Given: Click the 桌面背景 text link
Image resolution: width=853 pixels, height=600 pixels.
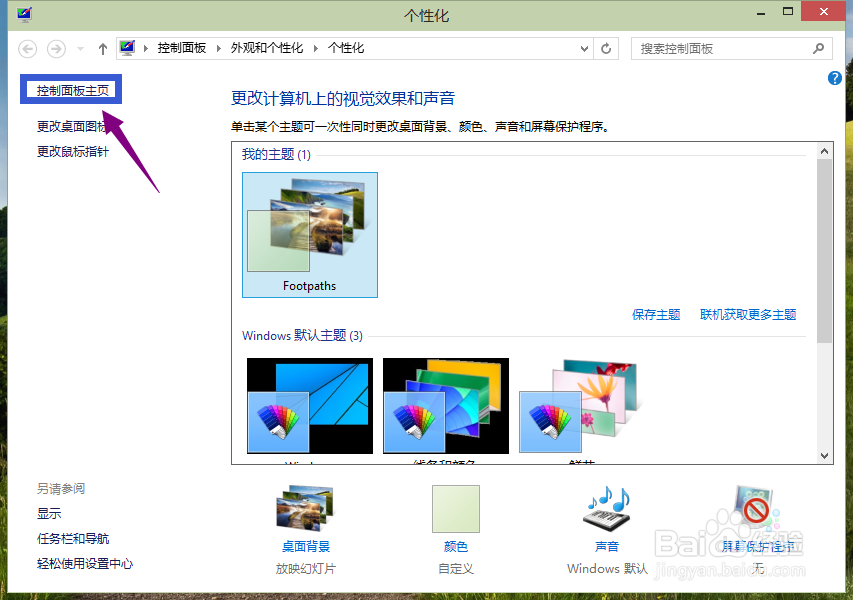Looking at the screenshot, I should point(306,546).
